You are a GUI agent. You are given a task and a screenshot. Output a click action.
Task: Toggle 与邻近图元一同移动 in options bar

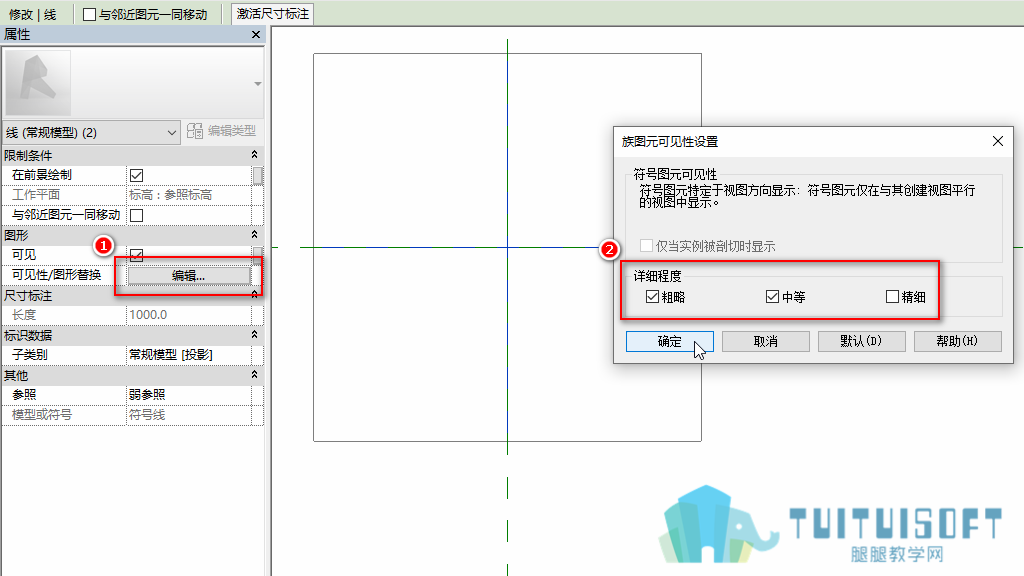click(89, 14)
